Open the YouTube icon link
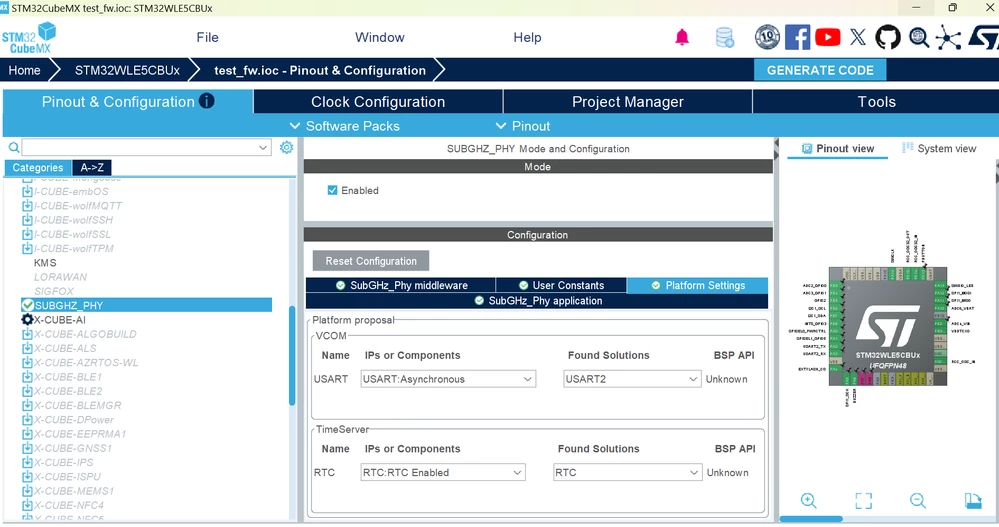 click(x=827, y=38)
